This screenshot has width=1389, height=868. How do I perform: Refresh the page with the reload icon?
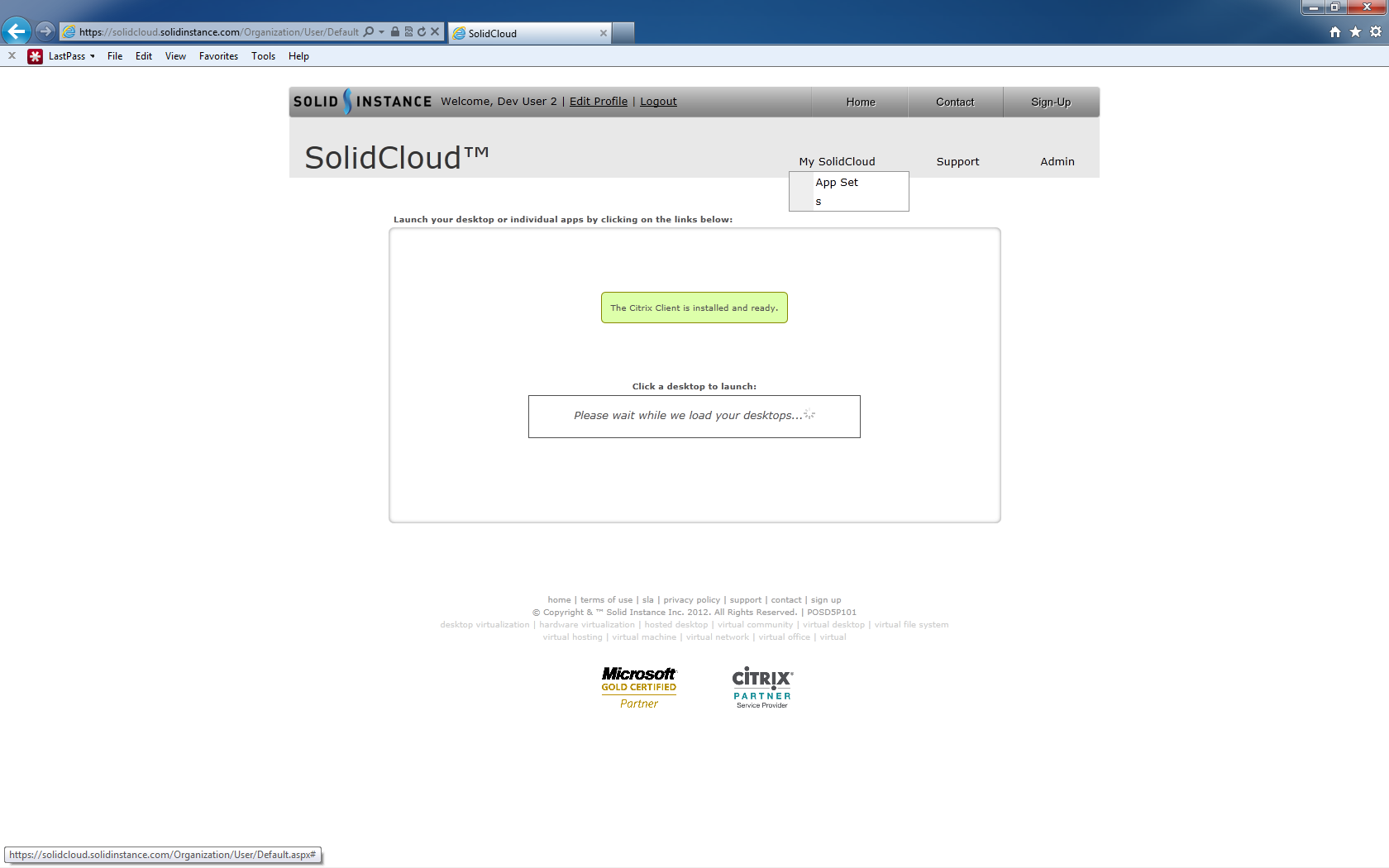pyautogui.click(x=422, y=32)
